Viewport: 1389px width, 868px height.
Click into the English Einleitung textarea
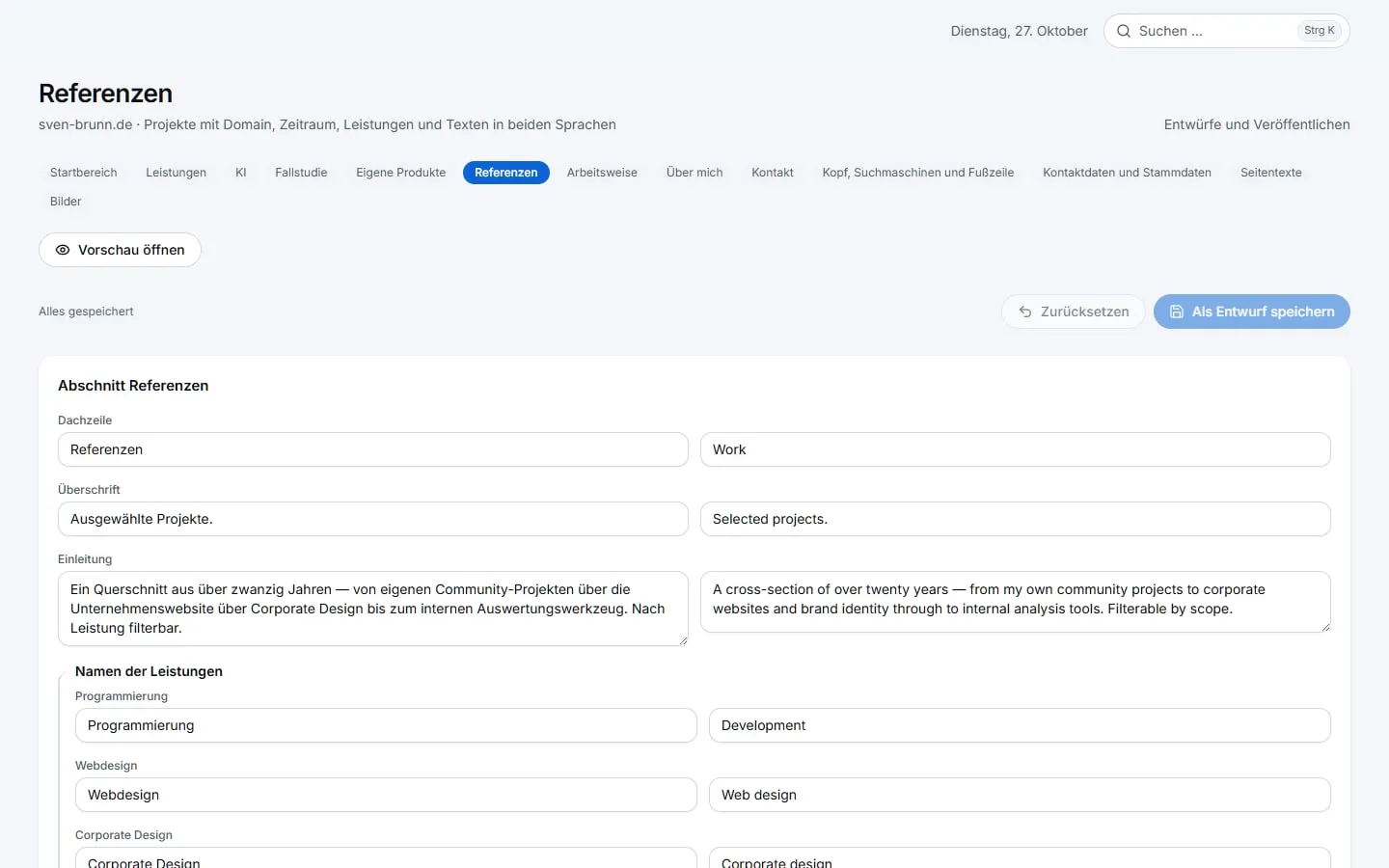tap(1016, 602)
